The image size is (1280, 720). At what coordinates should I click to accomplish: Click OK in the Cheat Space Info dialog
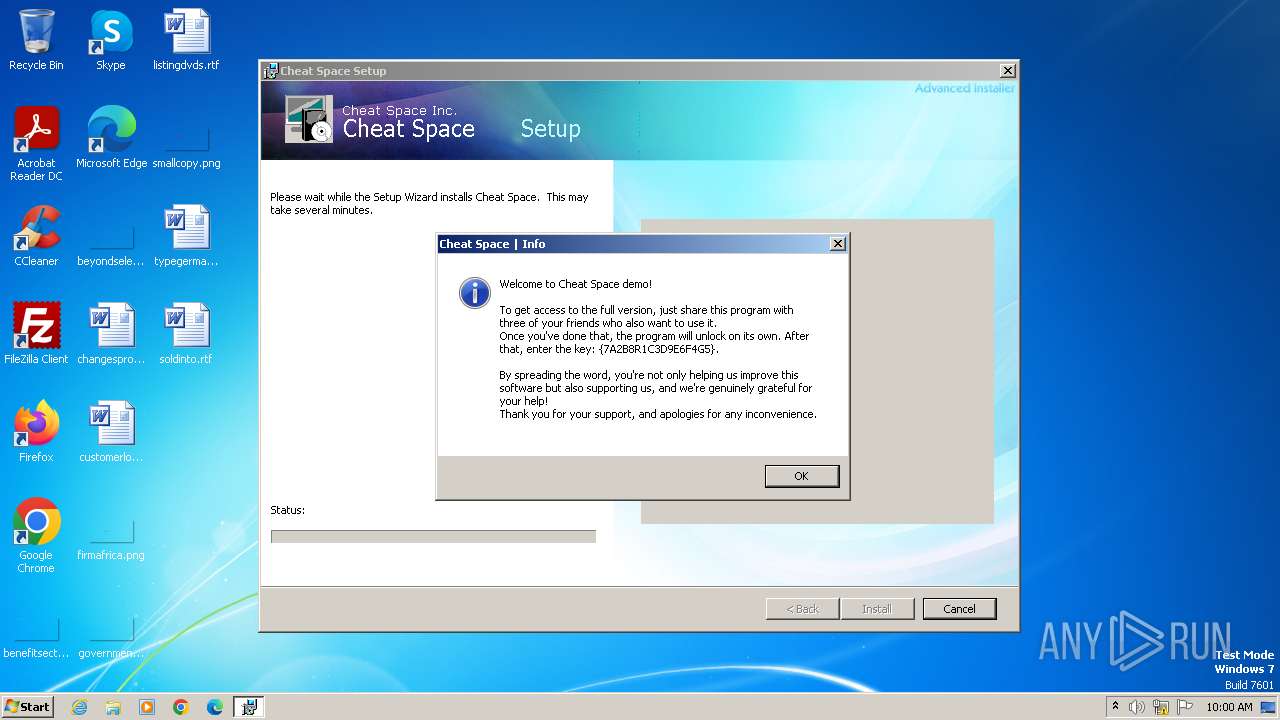click(802, 476)
